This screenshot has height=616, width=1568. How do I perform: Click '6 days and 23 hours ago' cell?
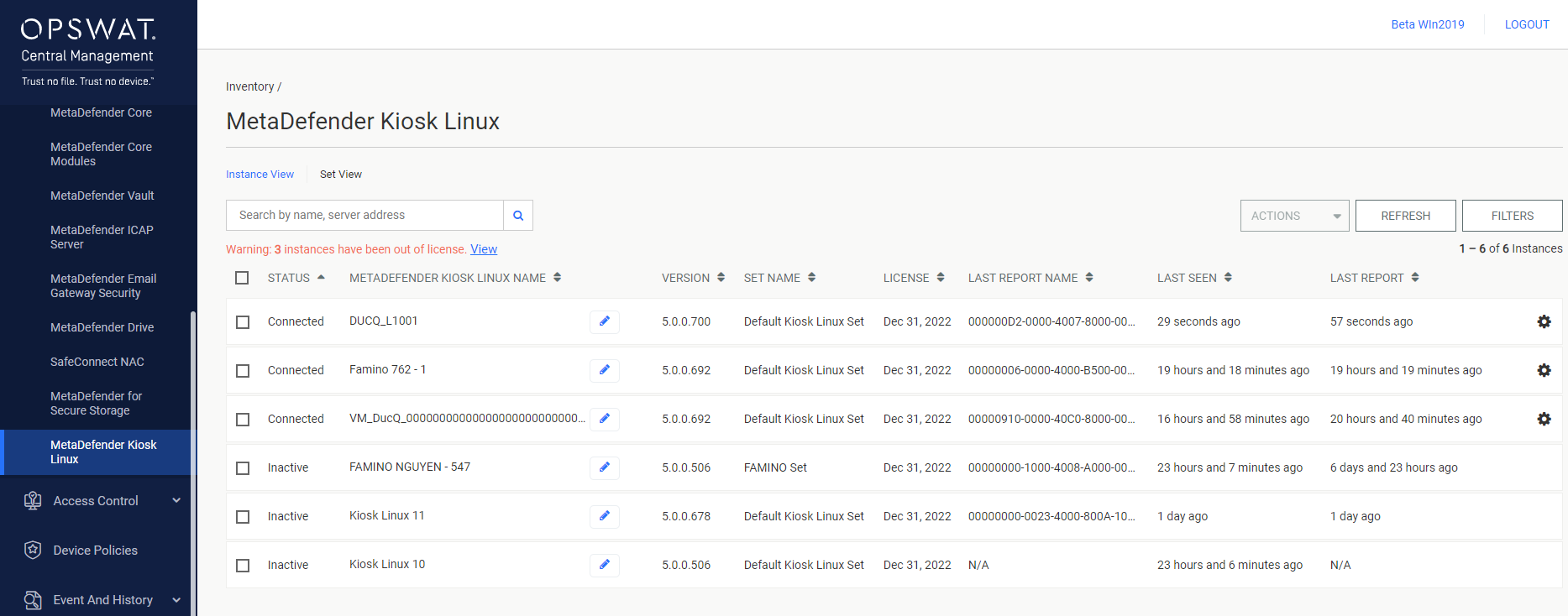point(1394,467)
